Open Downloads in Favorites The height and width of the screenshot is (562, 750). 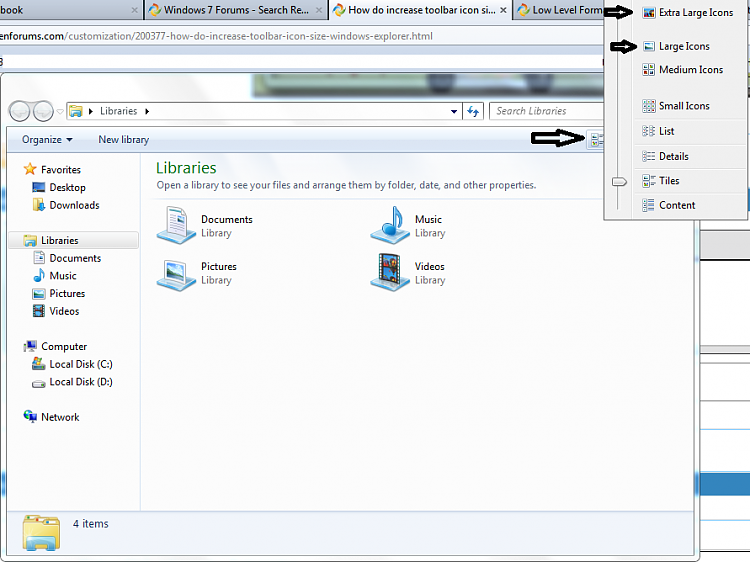click(x=75, y=205)
